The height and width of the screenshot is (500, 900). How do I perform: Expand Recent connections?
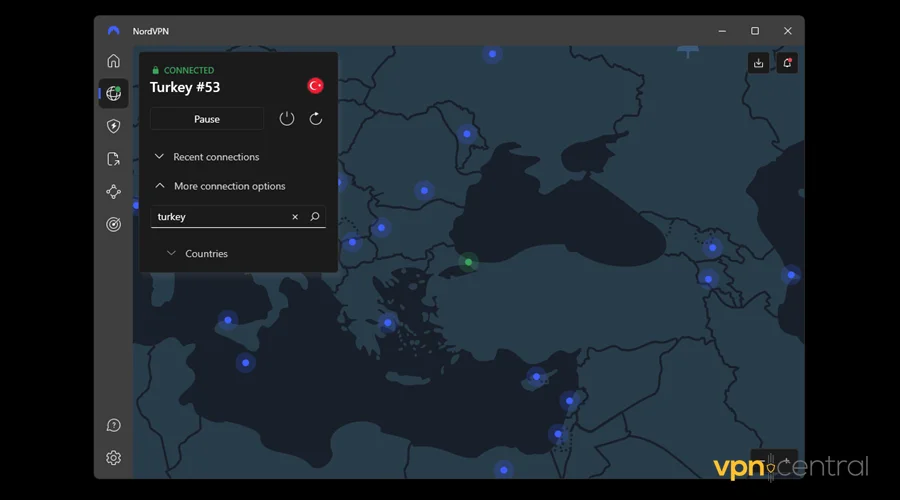(x=207, y=157)
